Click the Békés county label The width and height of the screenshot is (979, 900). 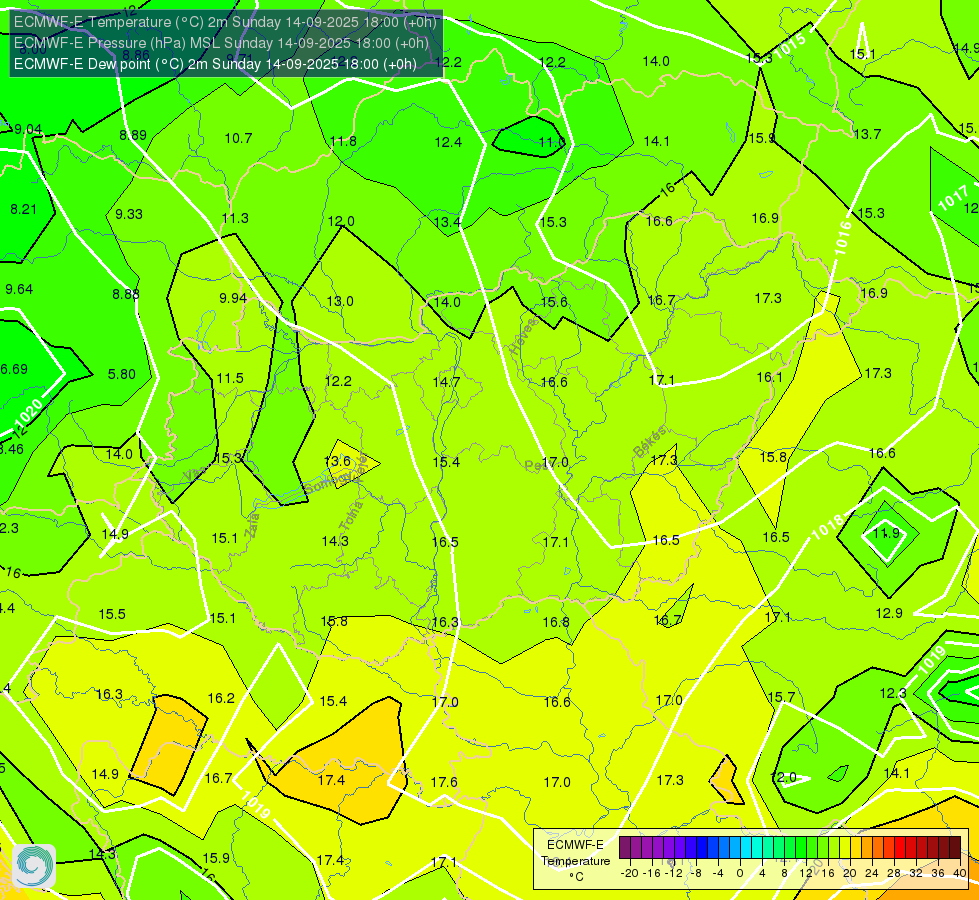point(649,442)
